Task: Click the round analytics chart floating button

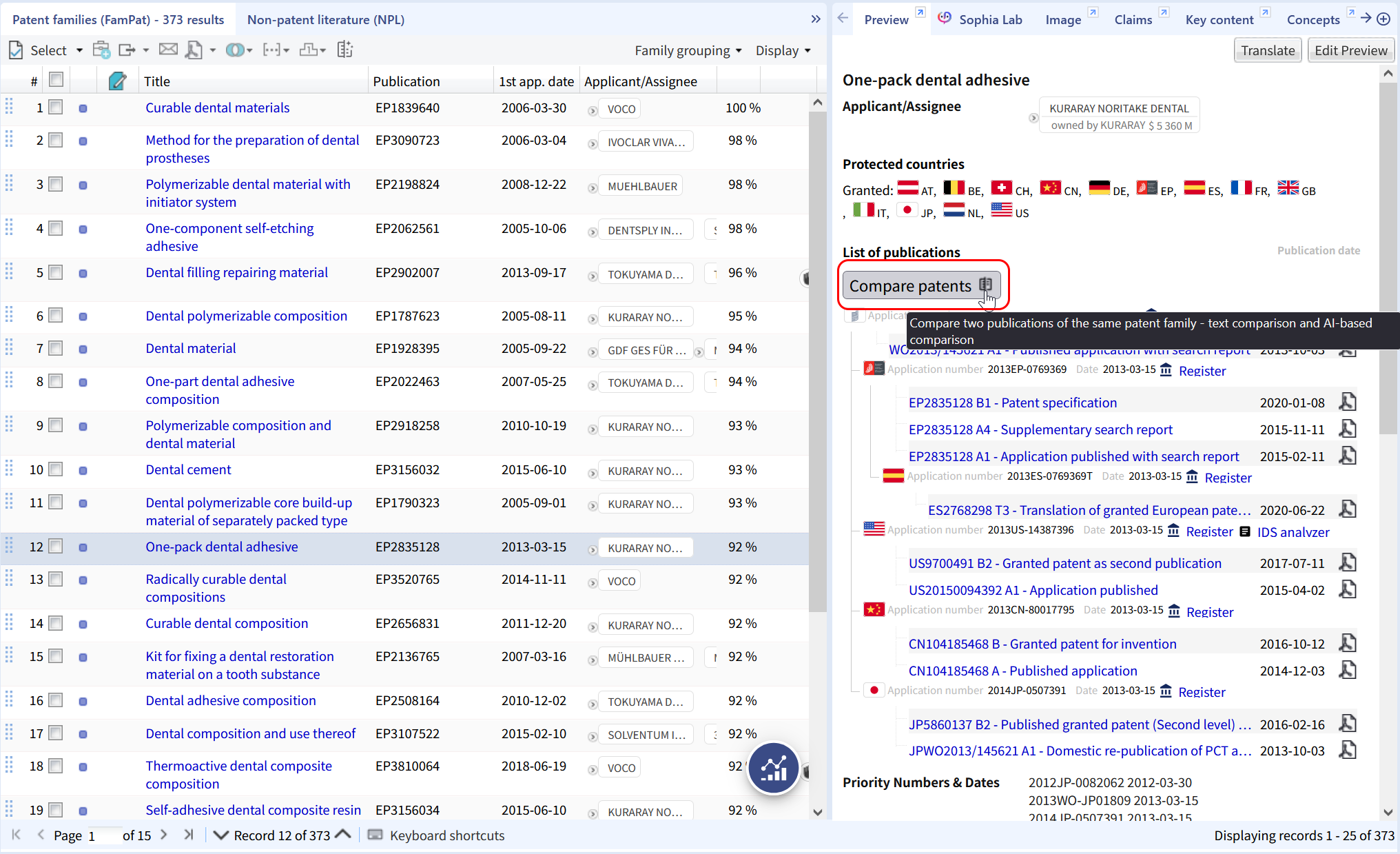Action: pos(773,768)
